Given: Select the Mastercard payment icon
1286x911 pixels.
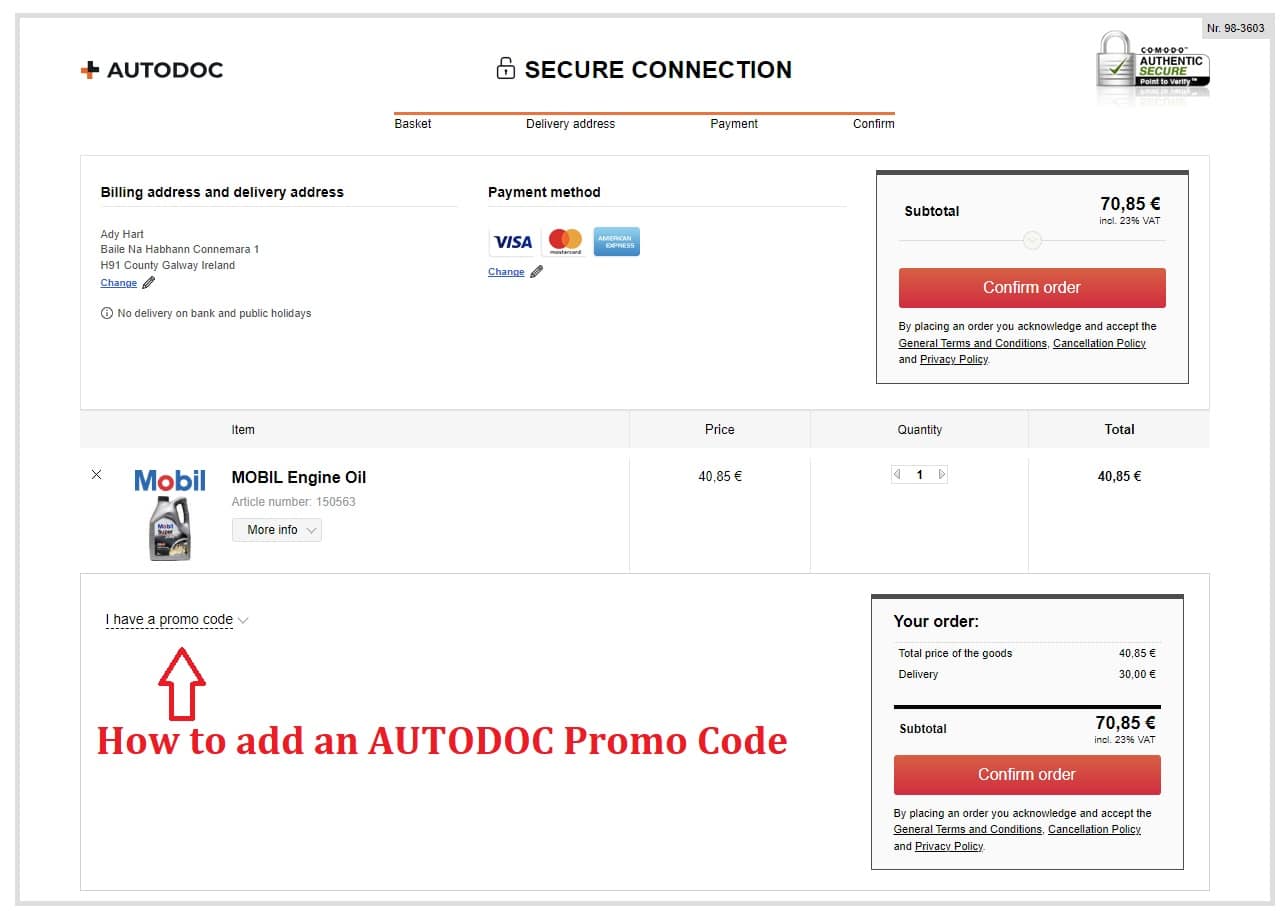Looking at the screenshot, I should (x=565, y=241).
